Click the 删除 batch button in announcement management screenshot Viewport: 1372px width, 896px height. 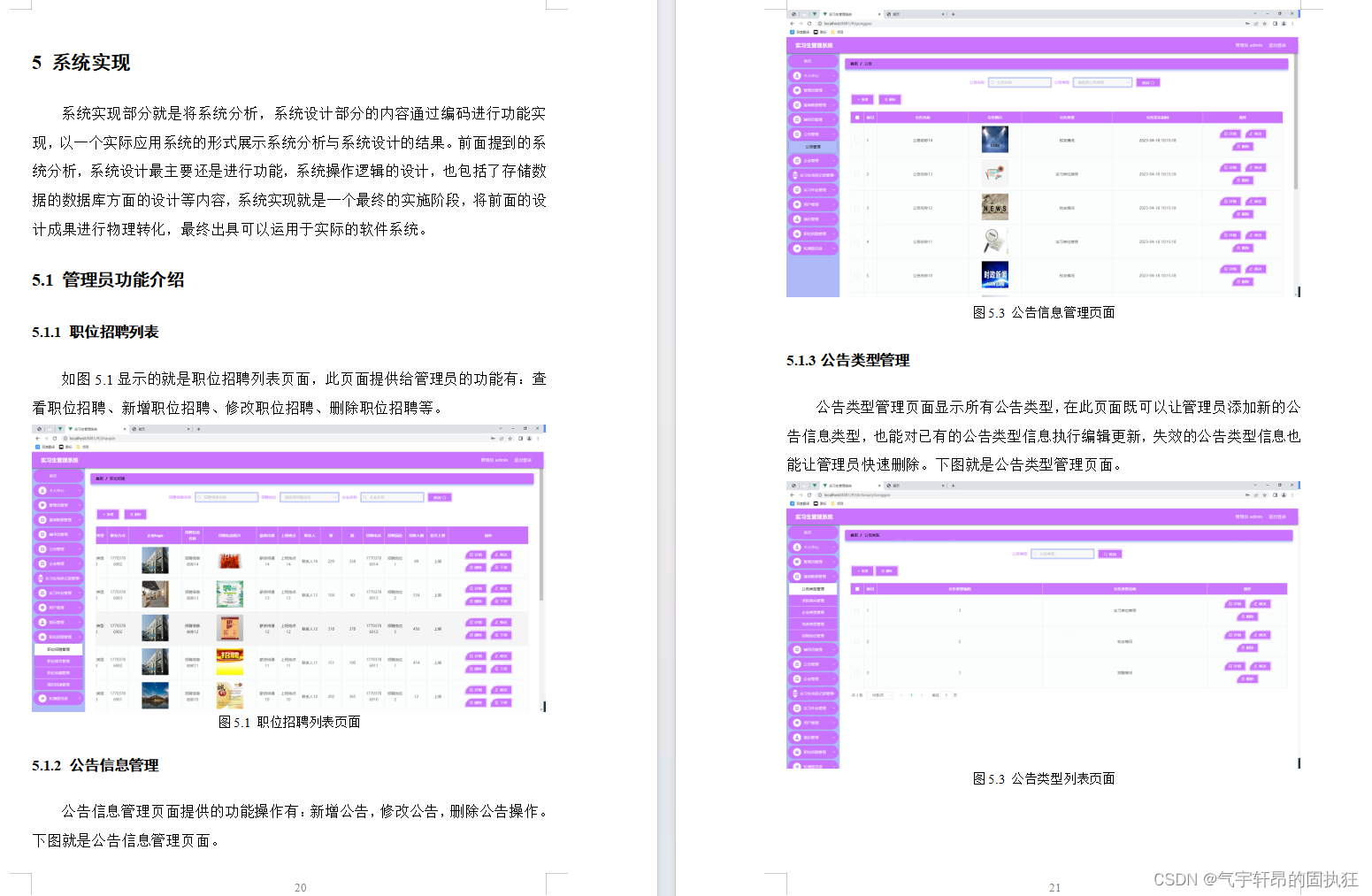[x=890, y=99]
